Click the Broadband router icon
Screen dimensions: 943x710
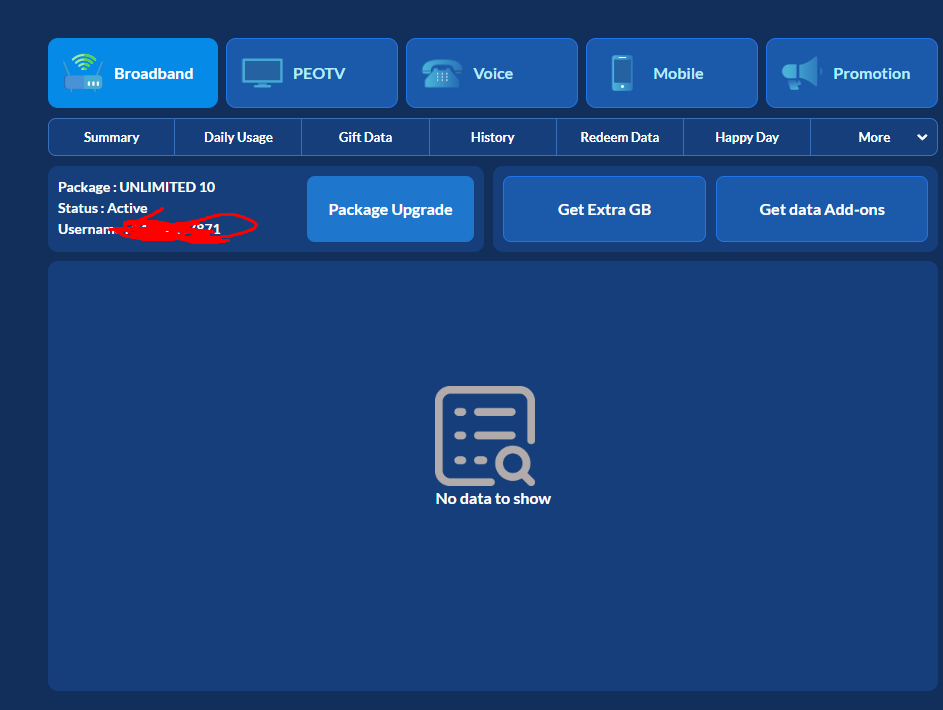pos(83,73)
